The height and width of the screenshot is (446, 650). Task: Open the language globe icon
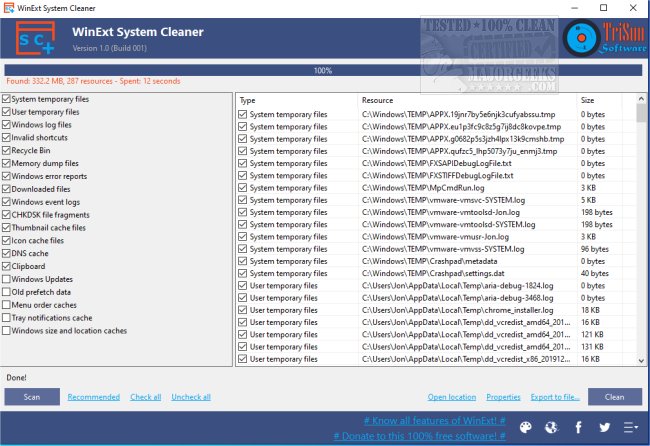(552, 427)
